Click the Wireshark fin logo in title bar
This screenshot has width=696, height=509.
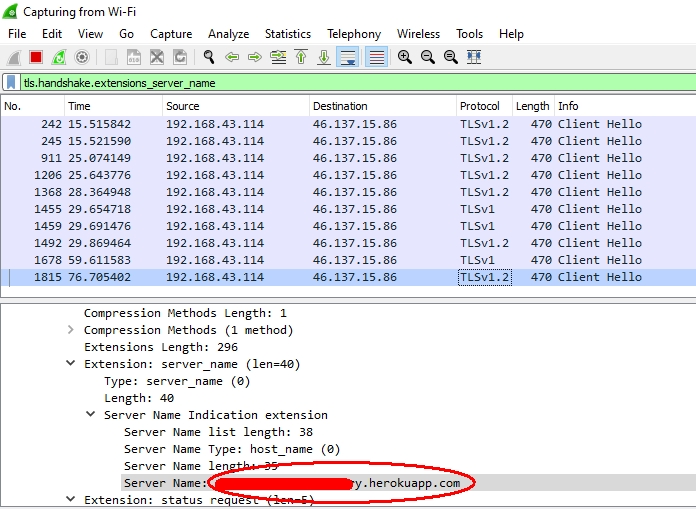(10, 11)
